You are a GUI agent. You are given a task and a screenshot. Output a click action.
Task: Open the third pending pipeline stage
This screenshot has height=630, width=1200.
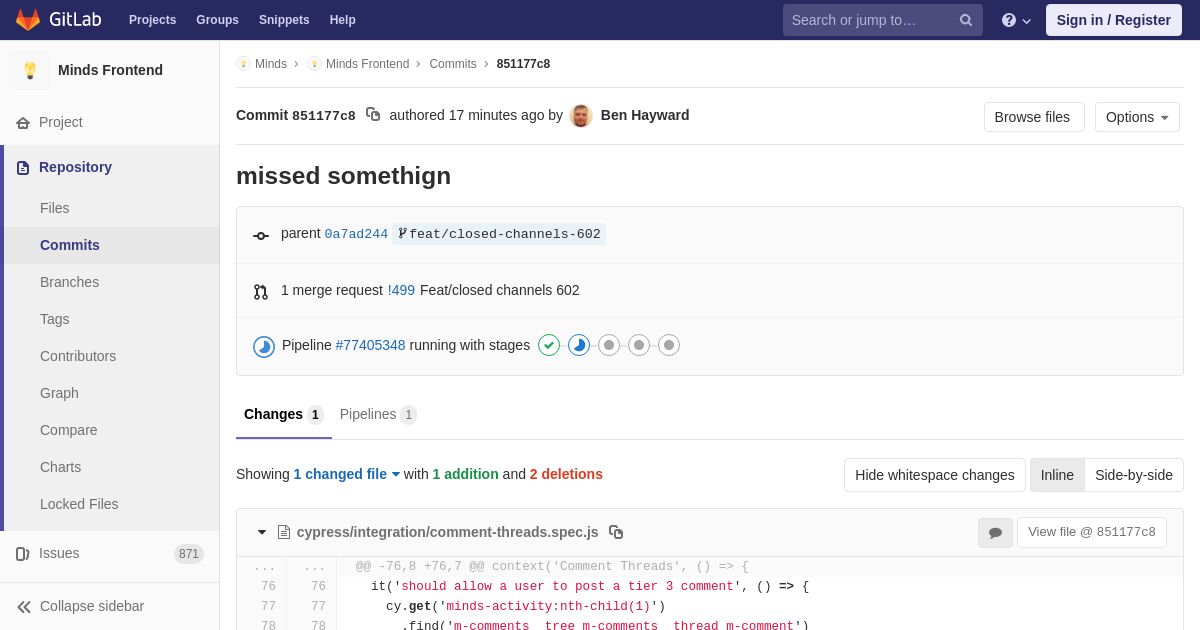click(x=609, y=345)
